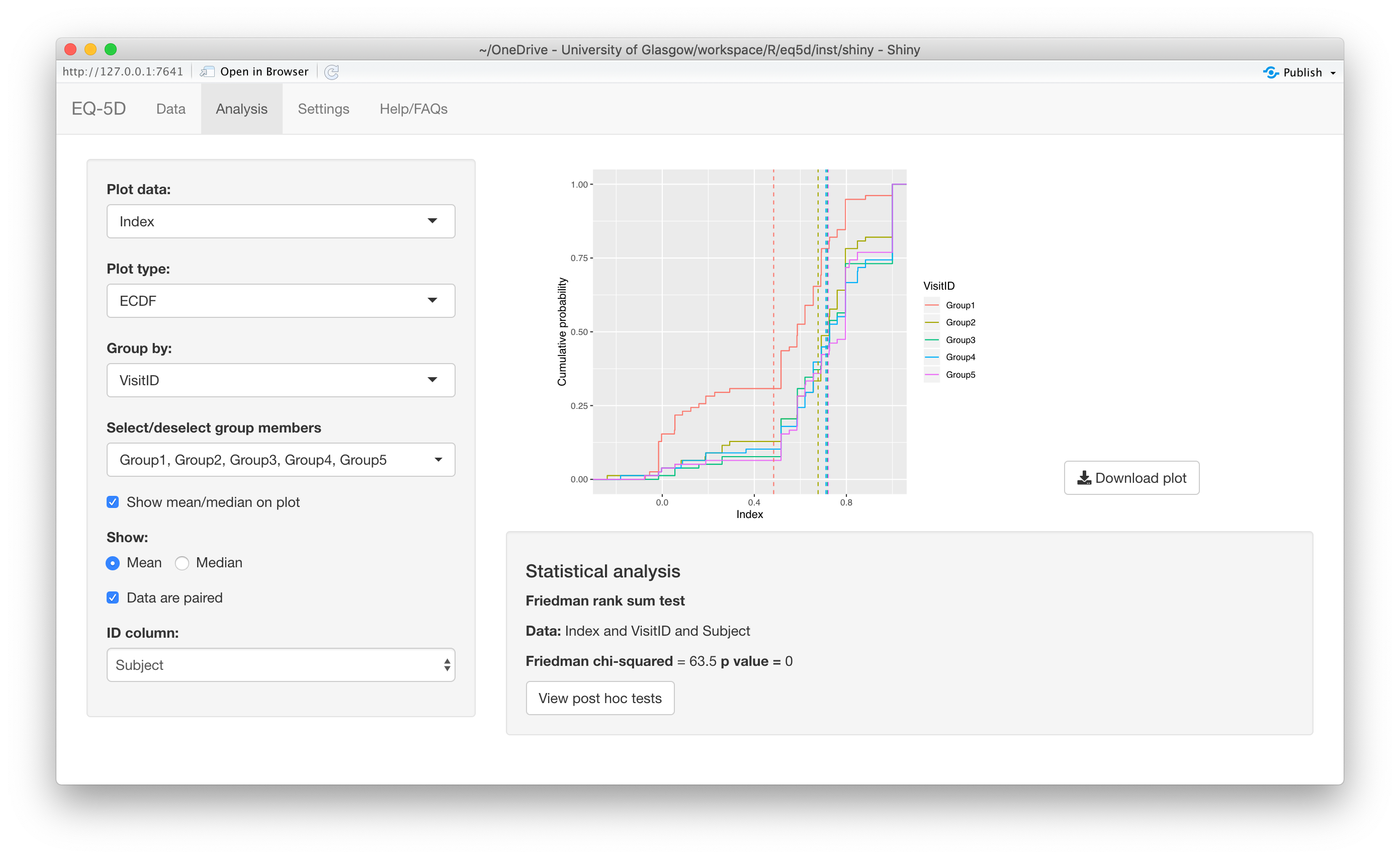1400x859 pixels.
Task: Open the Help/FAQs tab
Action: click(x=413, y=109)
